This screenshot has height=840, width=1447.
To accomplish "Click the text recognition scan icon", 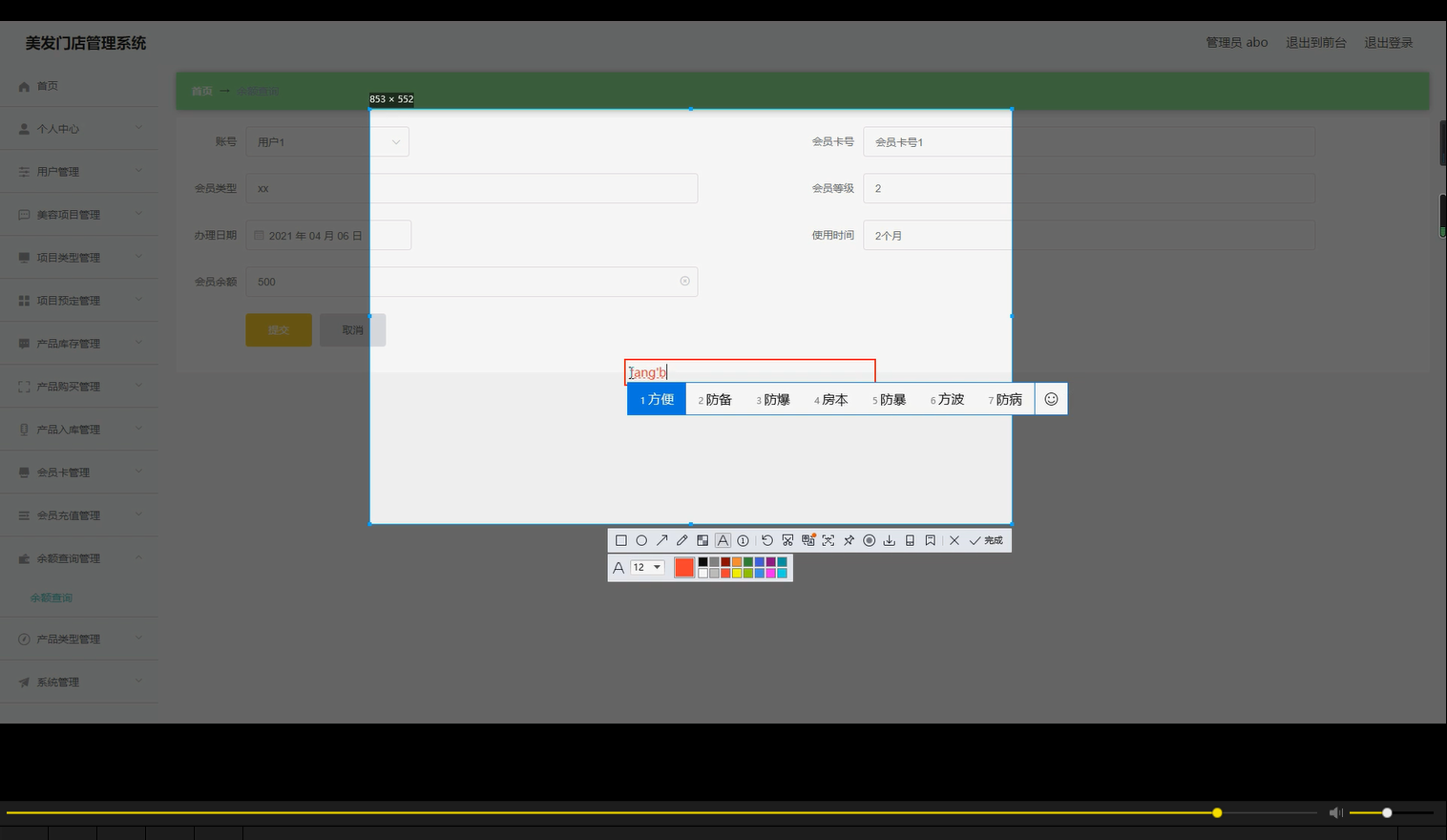I will (828, 540).
